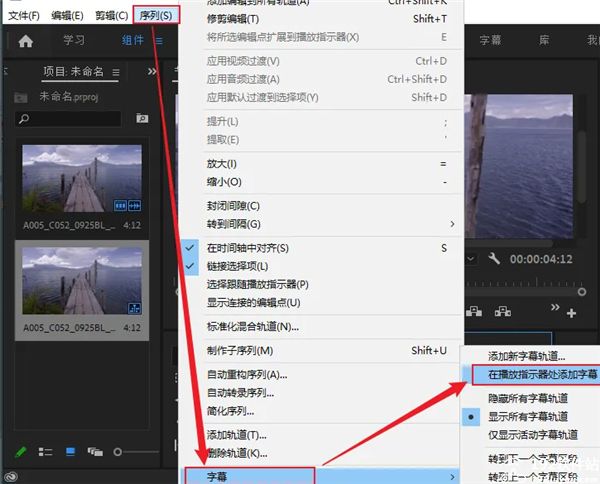The image size is (600, 484).
Task: Click the wrench settings icon in Program monitor
Action: [x=493, y=259]
